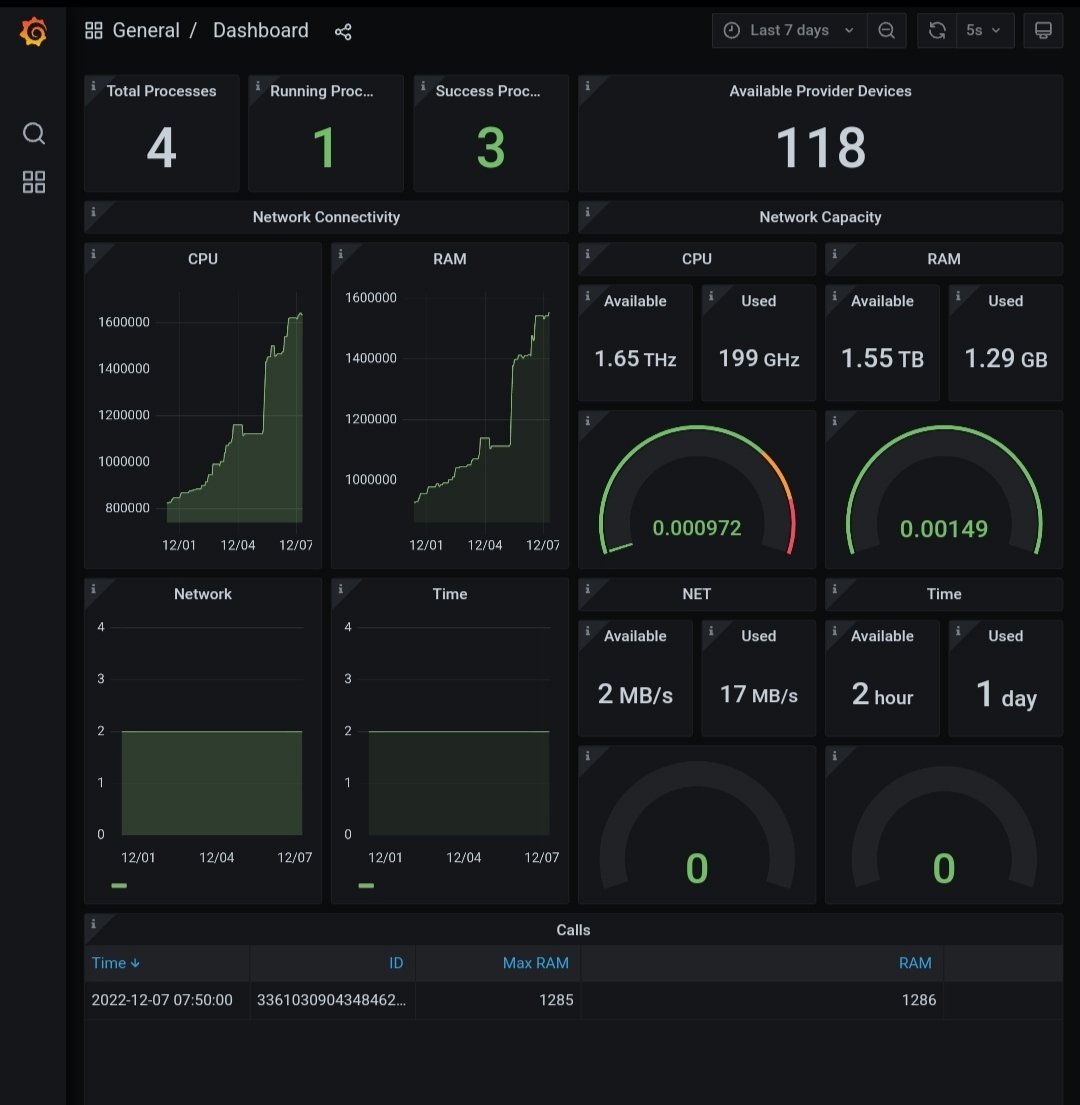
Task: Sort Calls table by Time column
Action: [116, 963]
